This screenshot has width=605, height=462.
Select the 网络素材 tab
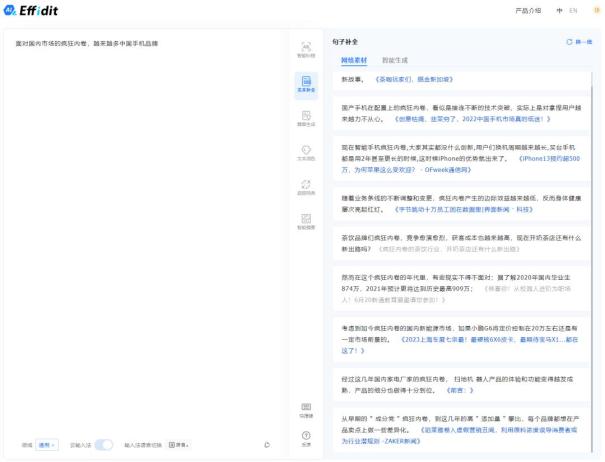354,60
